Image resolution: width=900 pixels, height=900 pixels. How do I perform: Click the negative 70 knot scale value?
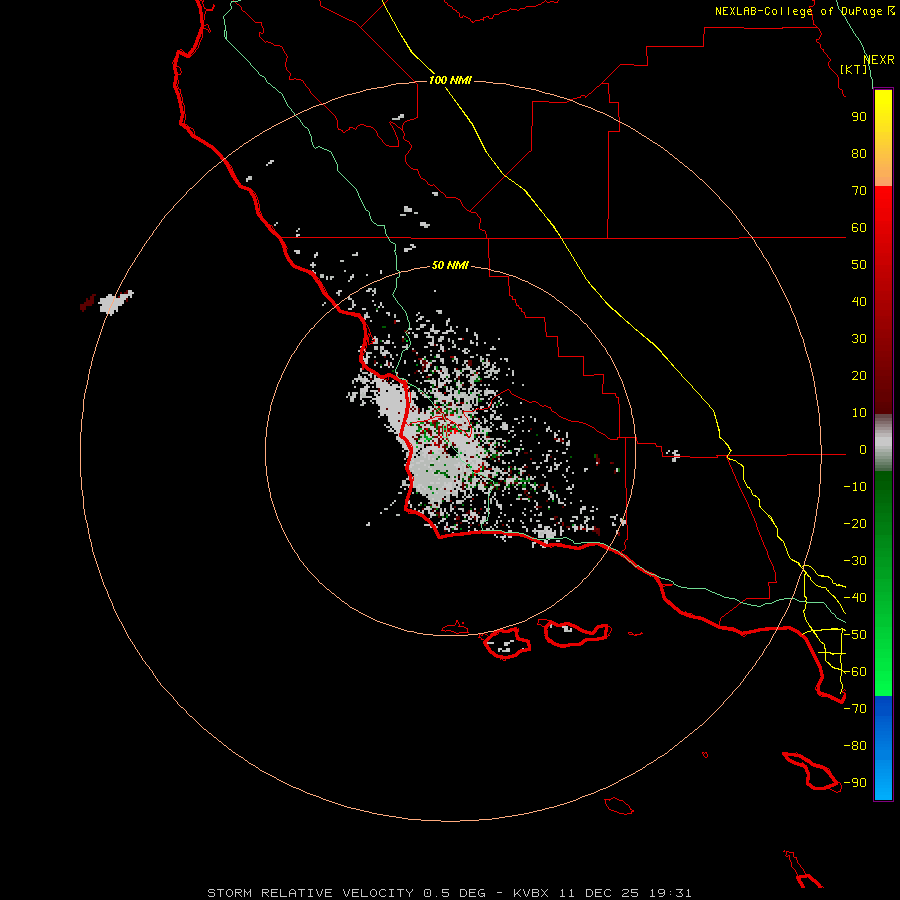coord(855,709)
